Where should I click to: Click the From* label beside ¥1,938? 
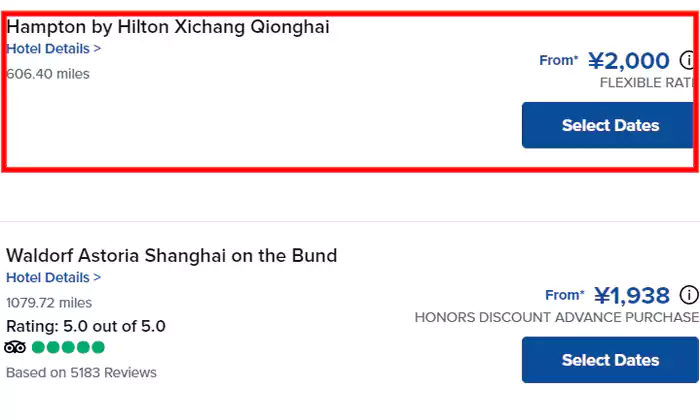564,295
